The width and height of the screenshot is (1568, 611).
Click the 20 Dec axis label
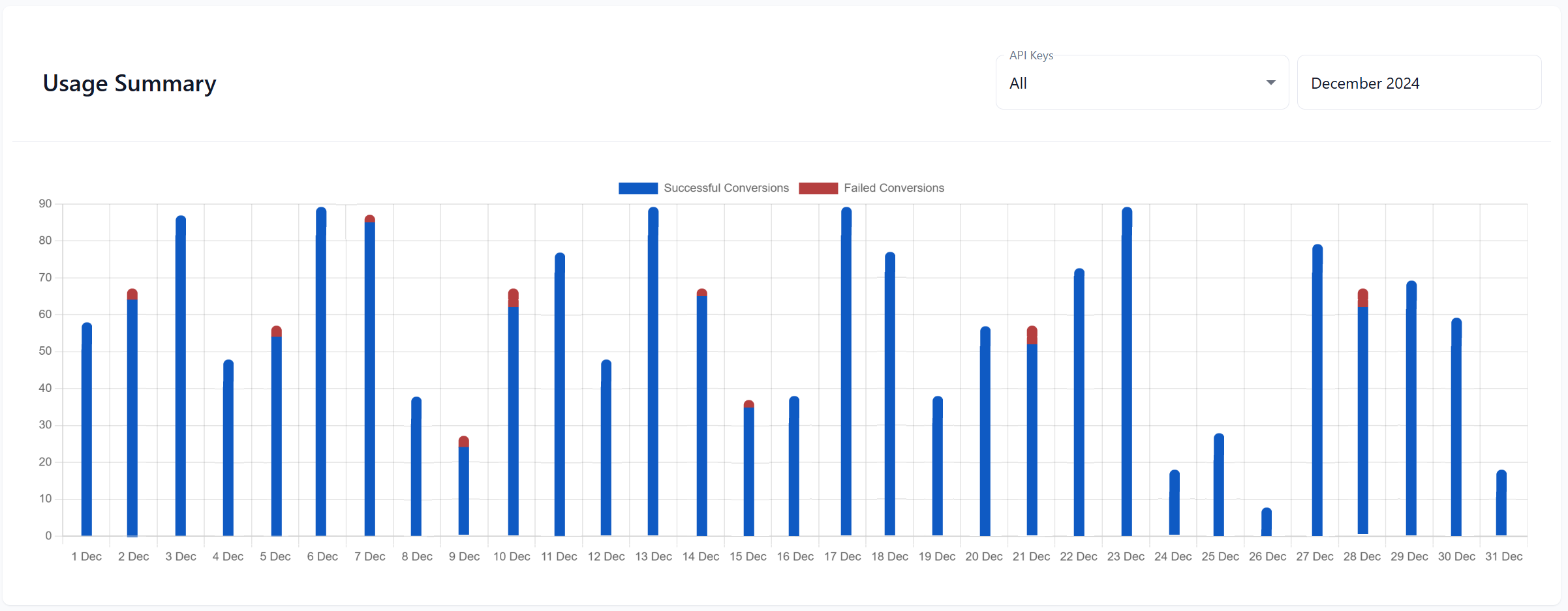984,557
